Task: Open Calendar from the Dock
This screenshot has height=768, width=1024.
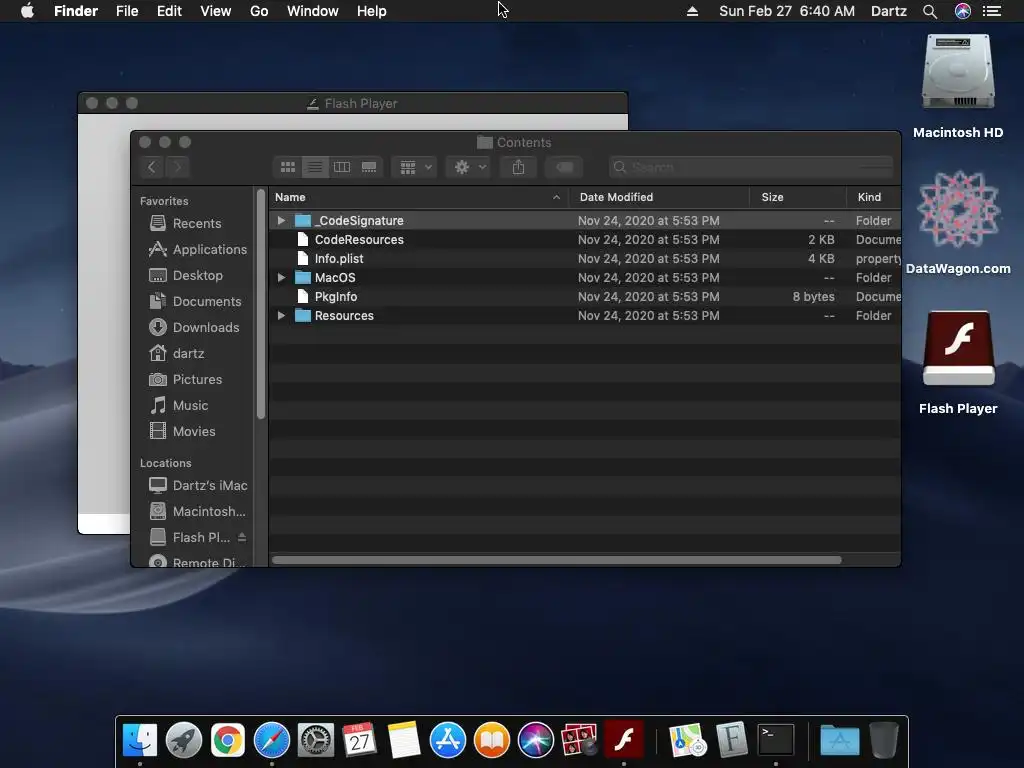Action: tap(360, 741)
